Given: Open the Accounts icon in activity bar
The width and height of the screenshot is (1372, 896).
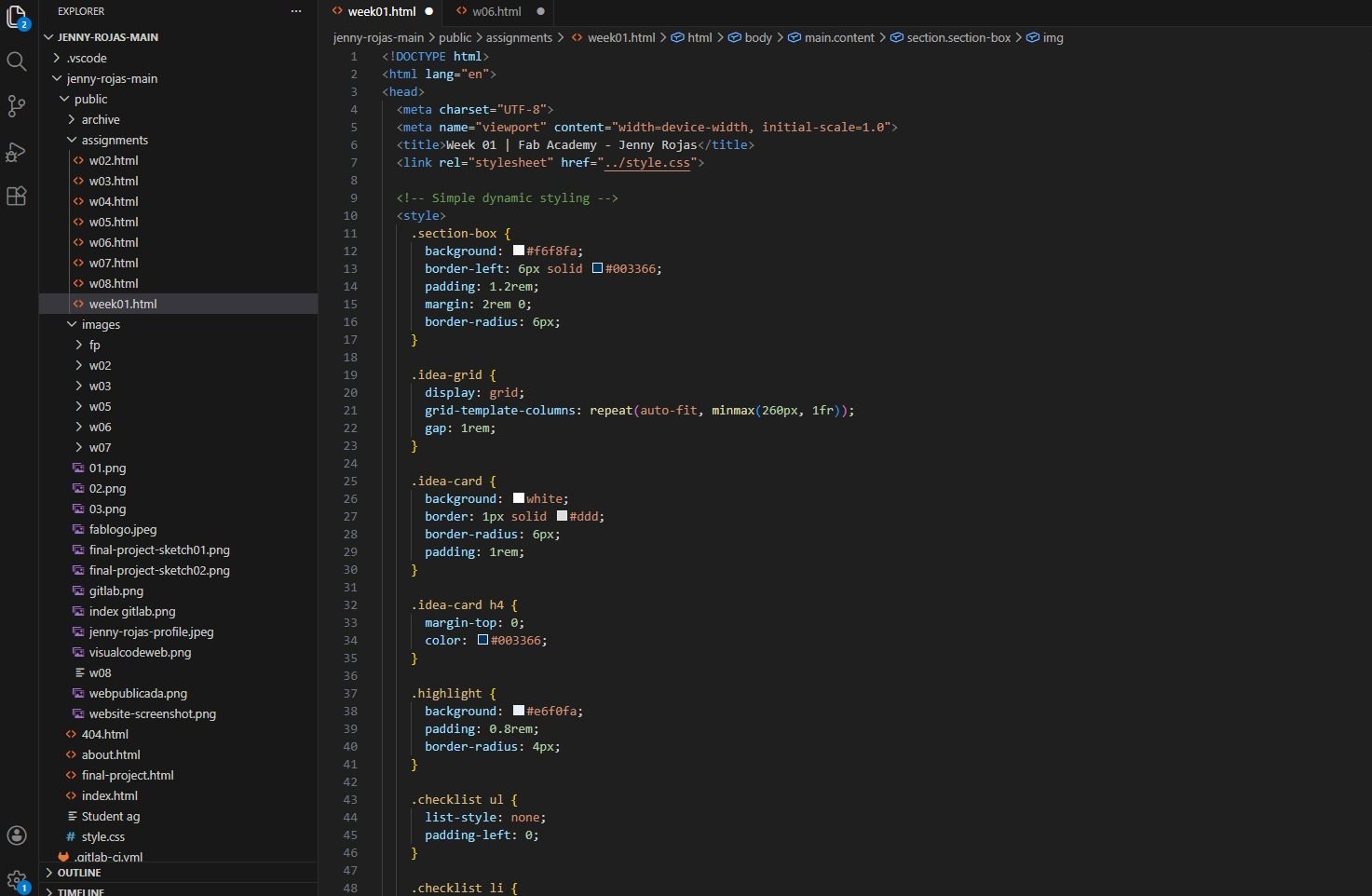Looking at the screenshot, I should coord(17,835).
